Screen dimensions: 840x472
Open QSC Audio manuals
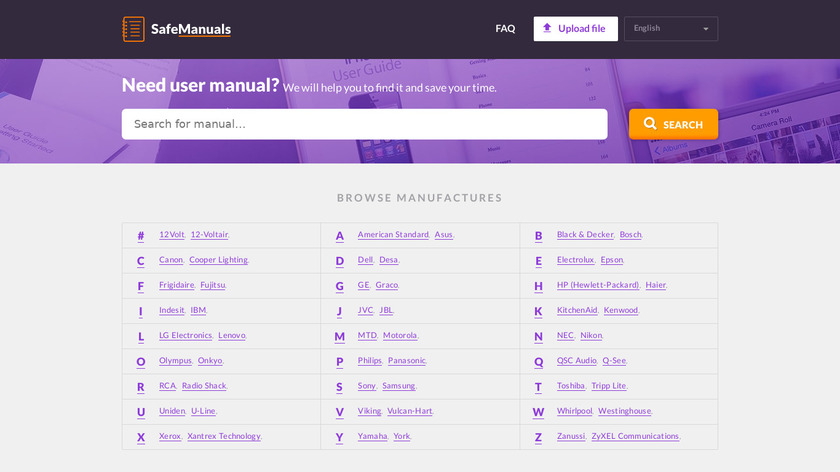576,361
